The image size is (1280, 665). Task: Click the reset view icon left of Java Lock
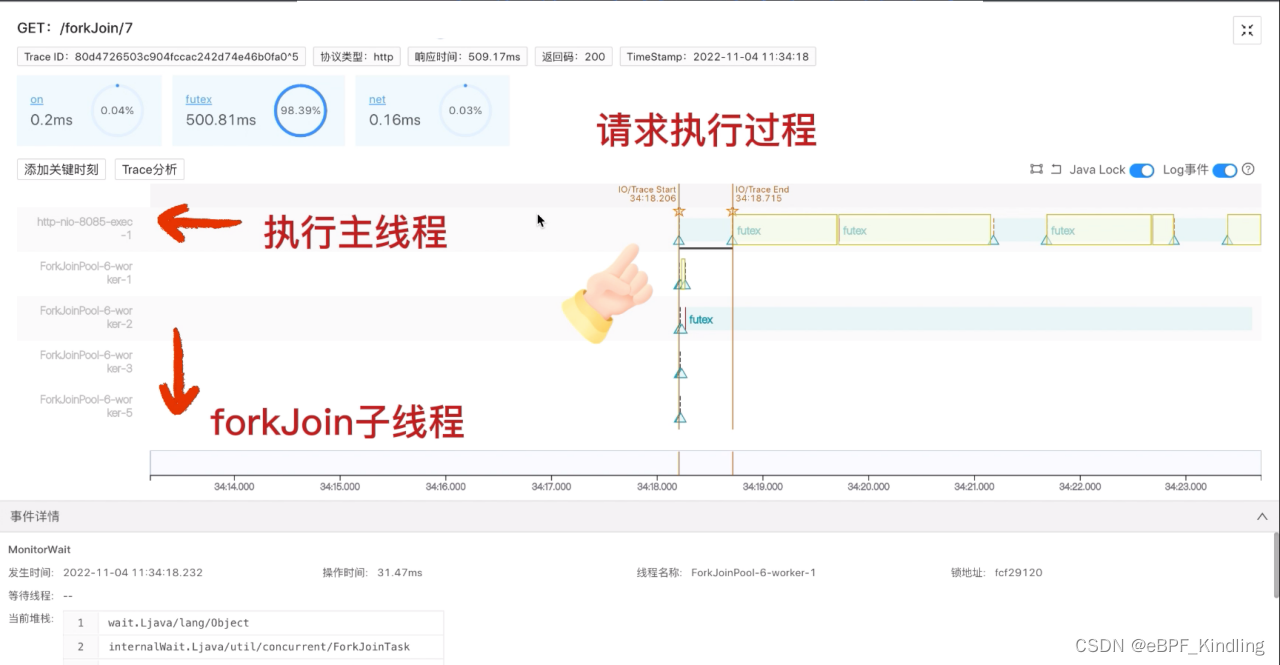pos(1058,169)
